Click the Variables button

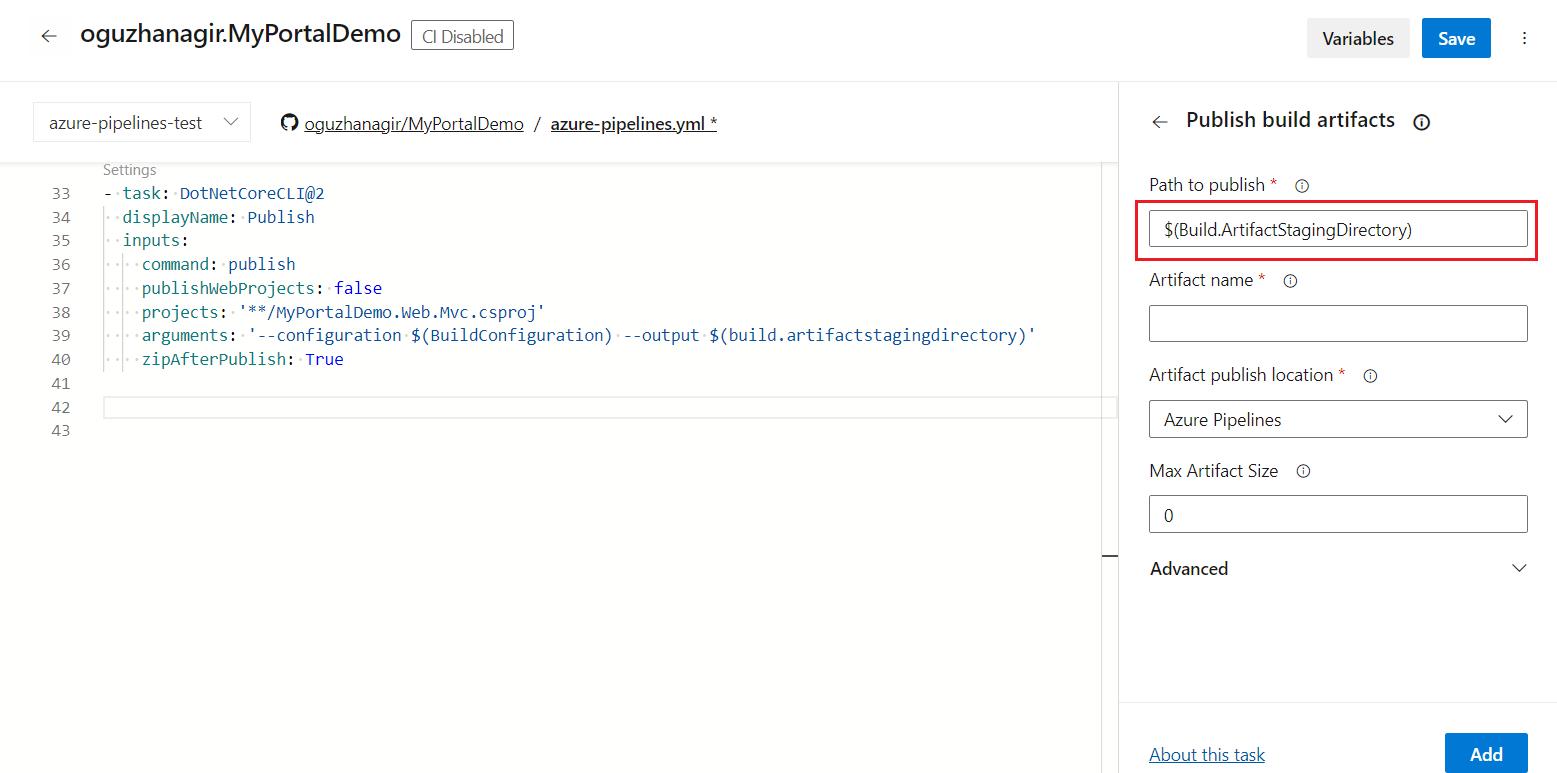[1357, 38]
